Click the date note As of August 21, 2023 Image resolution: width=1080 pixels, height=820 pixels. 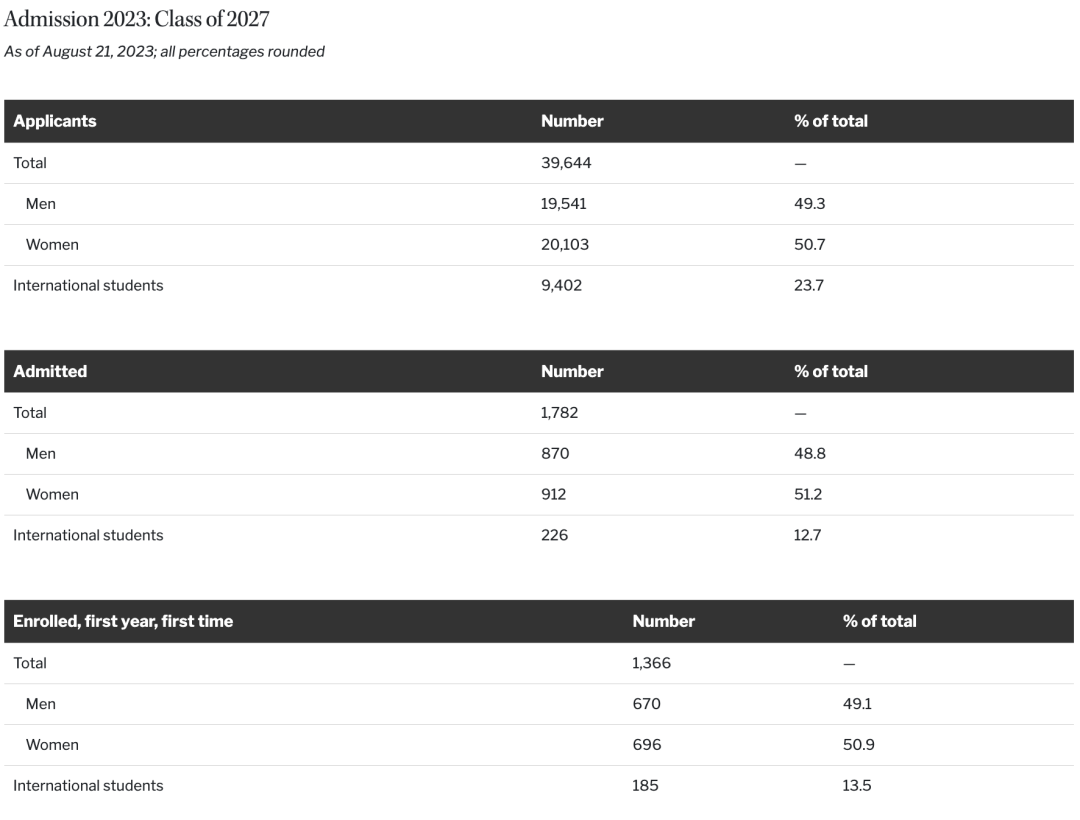click(79, 52)
